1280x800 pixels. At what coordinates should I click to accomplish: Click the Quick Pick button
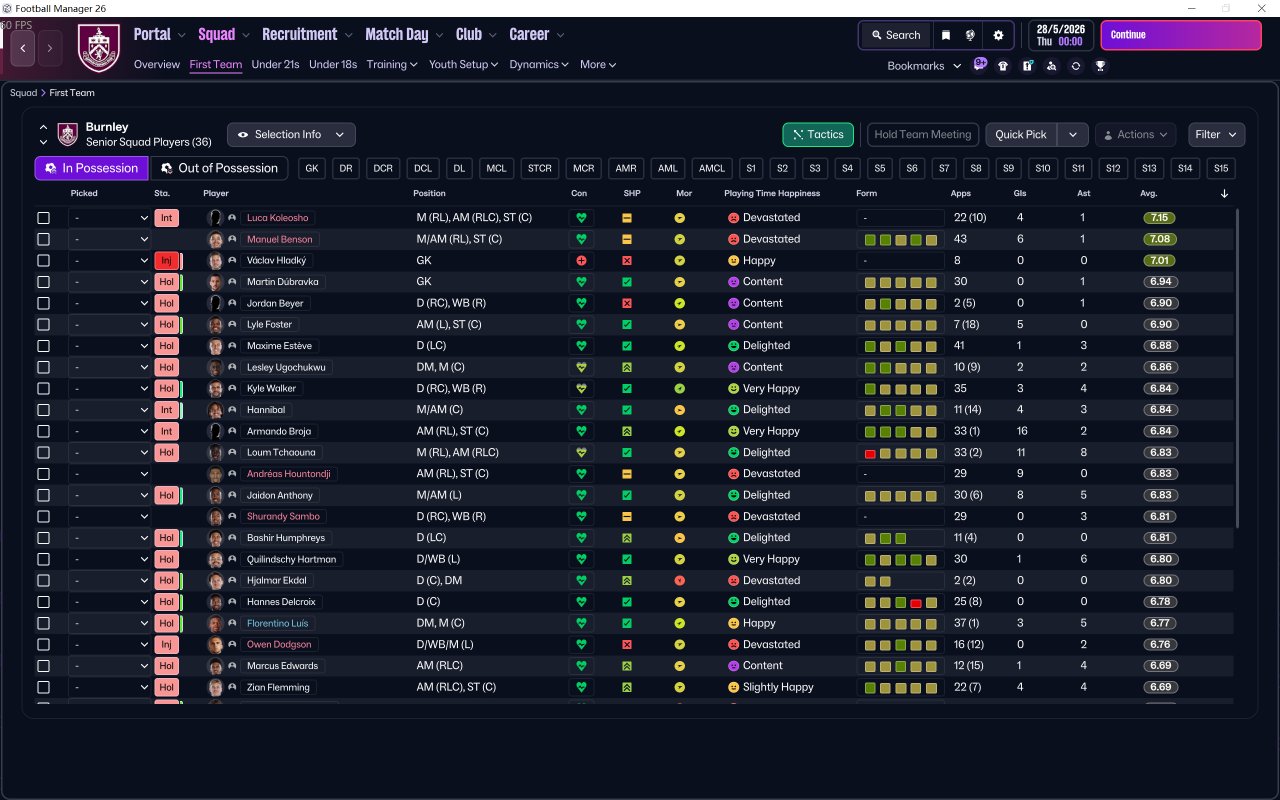click(1021, 135)
